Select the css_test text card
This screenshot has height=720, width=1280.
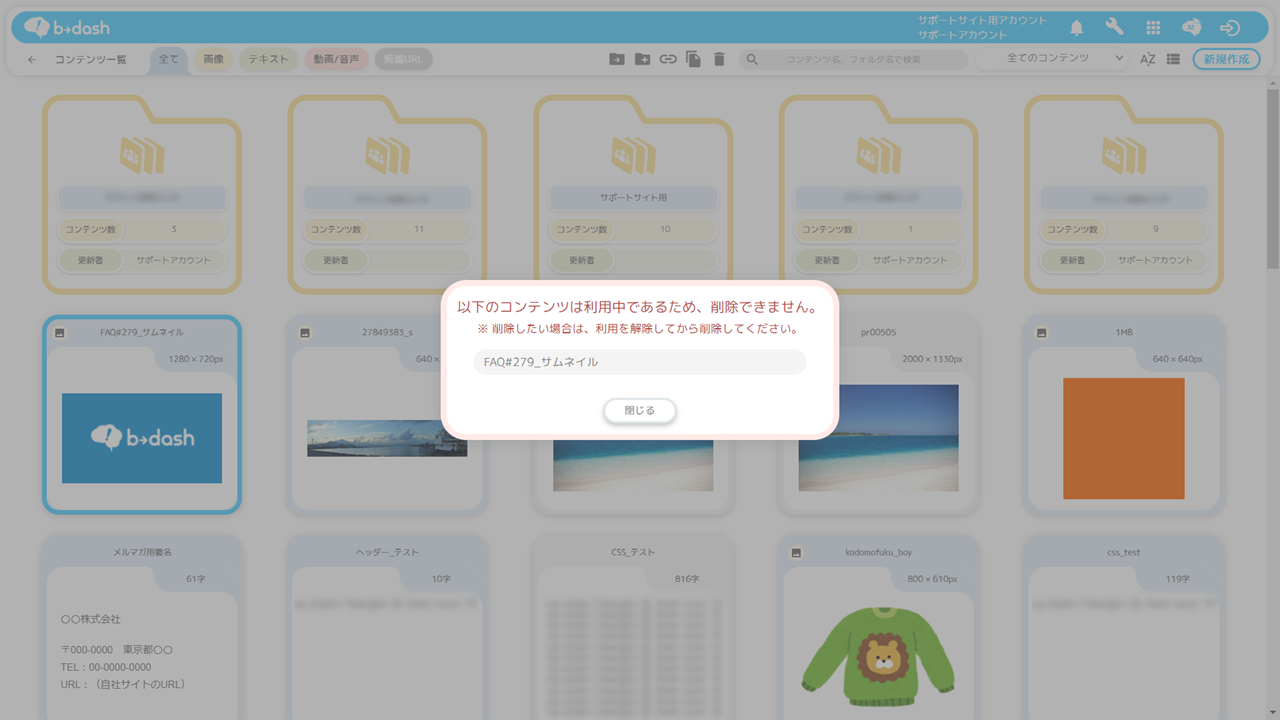pos(1124,628)
